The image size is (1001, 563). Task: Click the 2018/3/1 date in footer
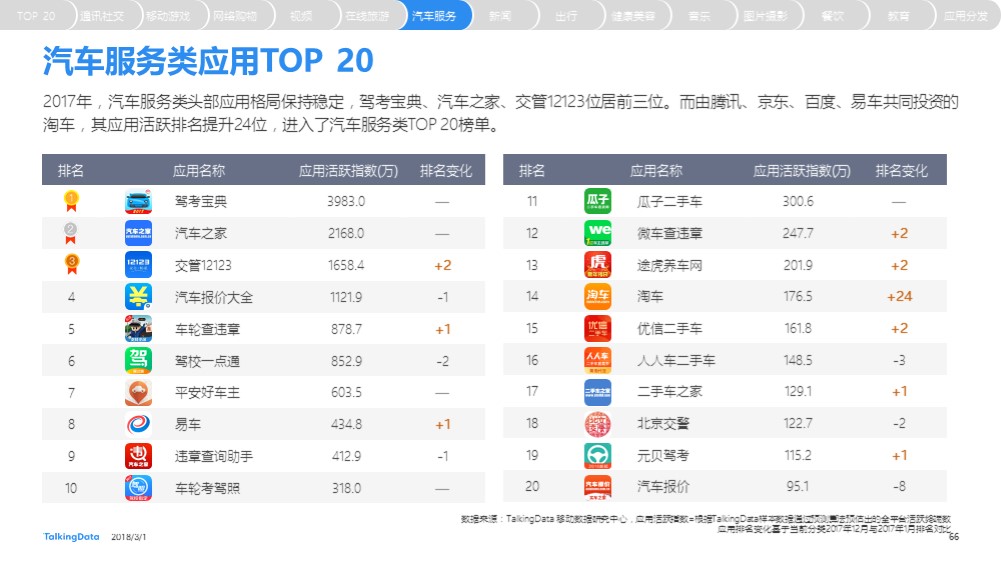point(128,537)
